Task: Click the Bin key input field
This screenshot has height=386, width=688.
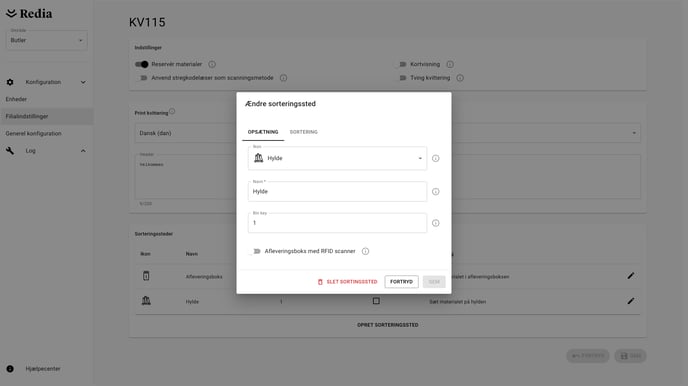Action: point(337,223)
